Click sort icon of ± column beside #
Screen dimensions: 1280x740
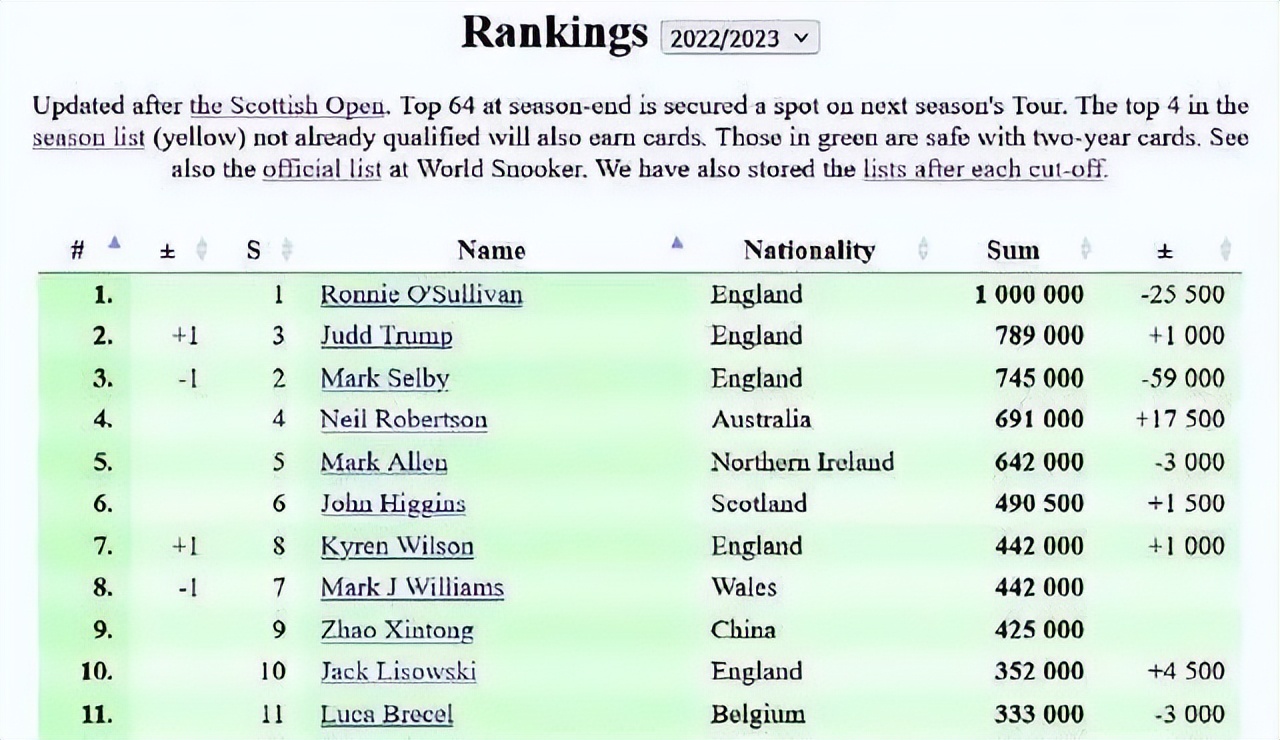click(201, 250)
